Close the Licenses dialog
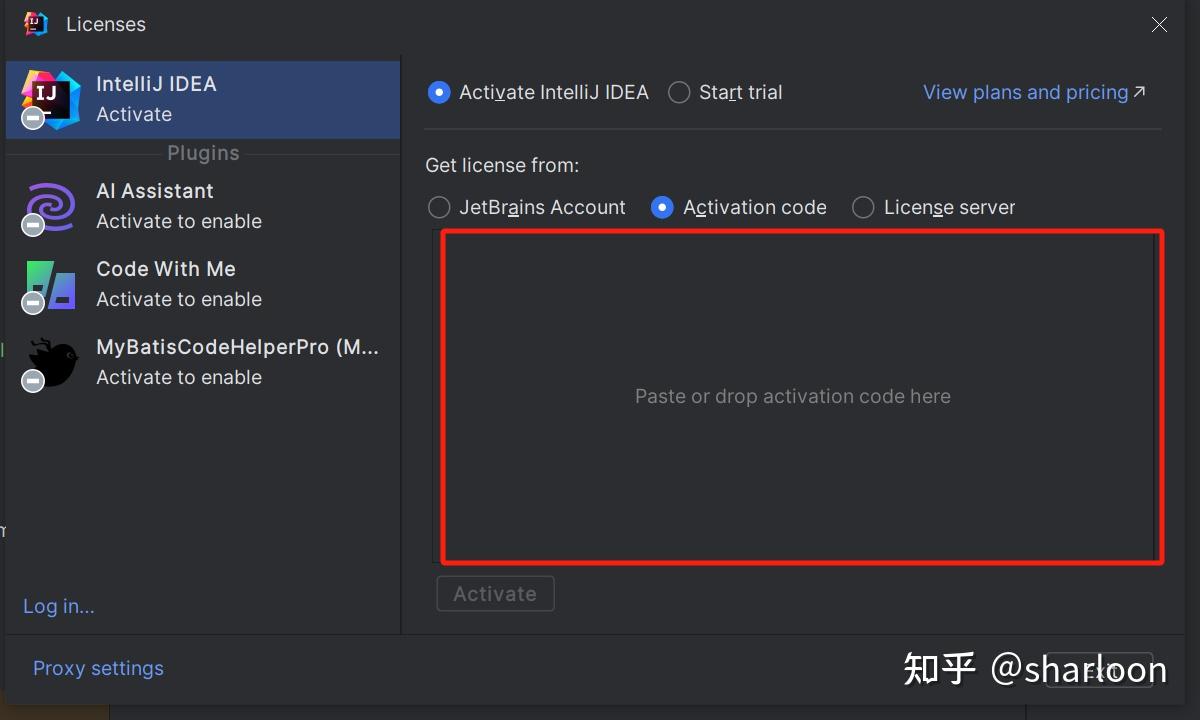The width and height of the screenshot is (1200, 720). click(1159, 25)
